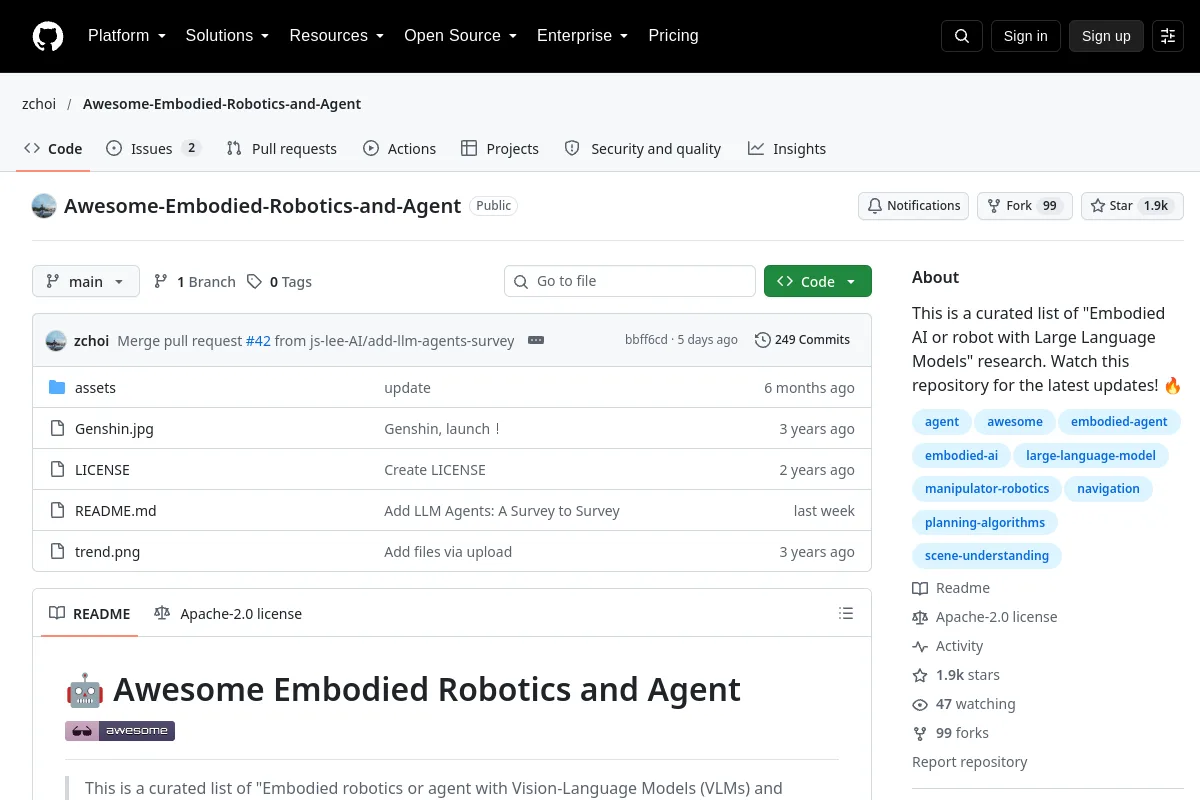Click zchoi avatar next to repository title
1200x800 pixels.
[x=44, y=206]
